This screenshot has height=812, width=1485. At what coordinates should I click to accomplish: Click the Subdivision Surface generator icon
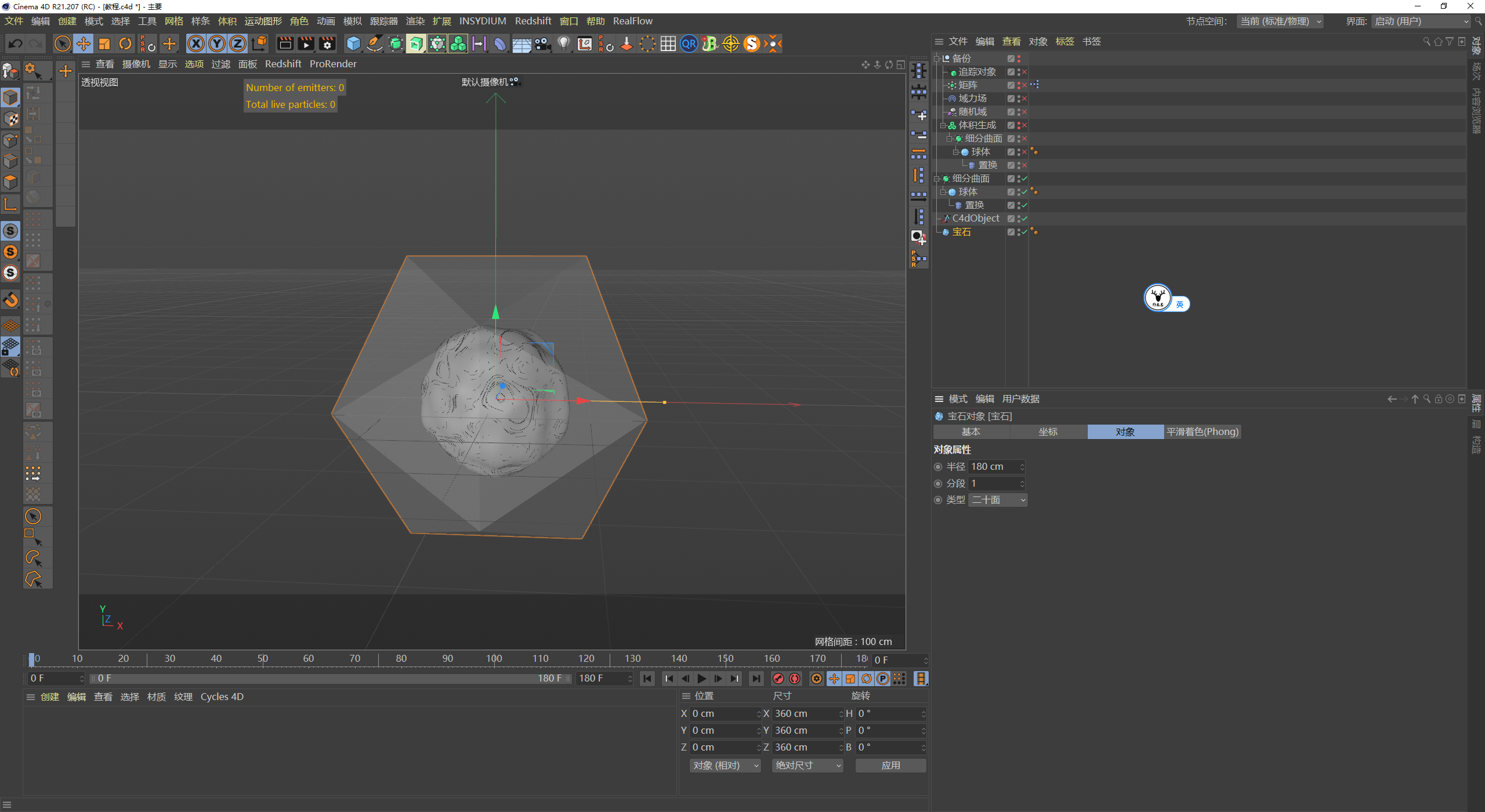(x=396, y=43)
